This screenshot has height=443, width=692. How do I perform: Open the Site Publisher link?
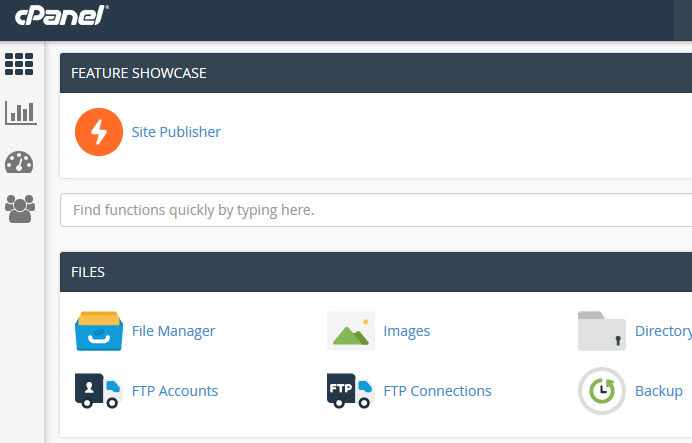tap(176, 132)
